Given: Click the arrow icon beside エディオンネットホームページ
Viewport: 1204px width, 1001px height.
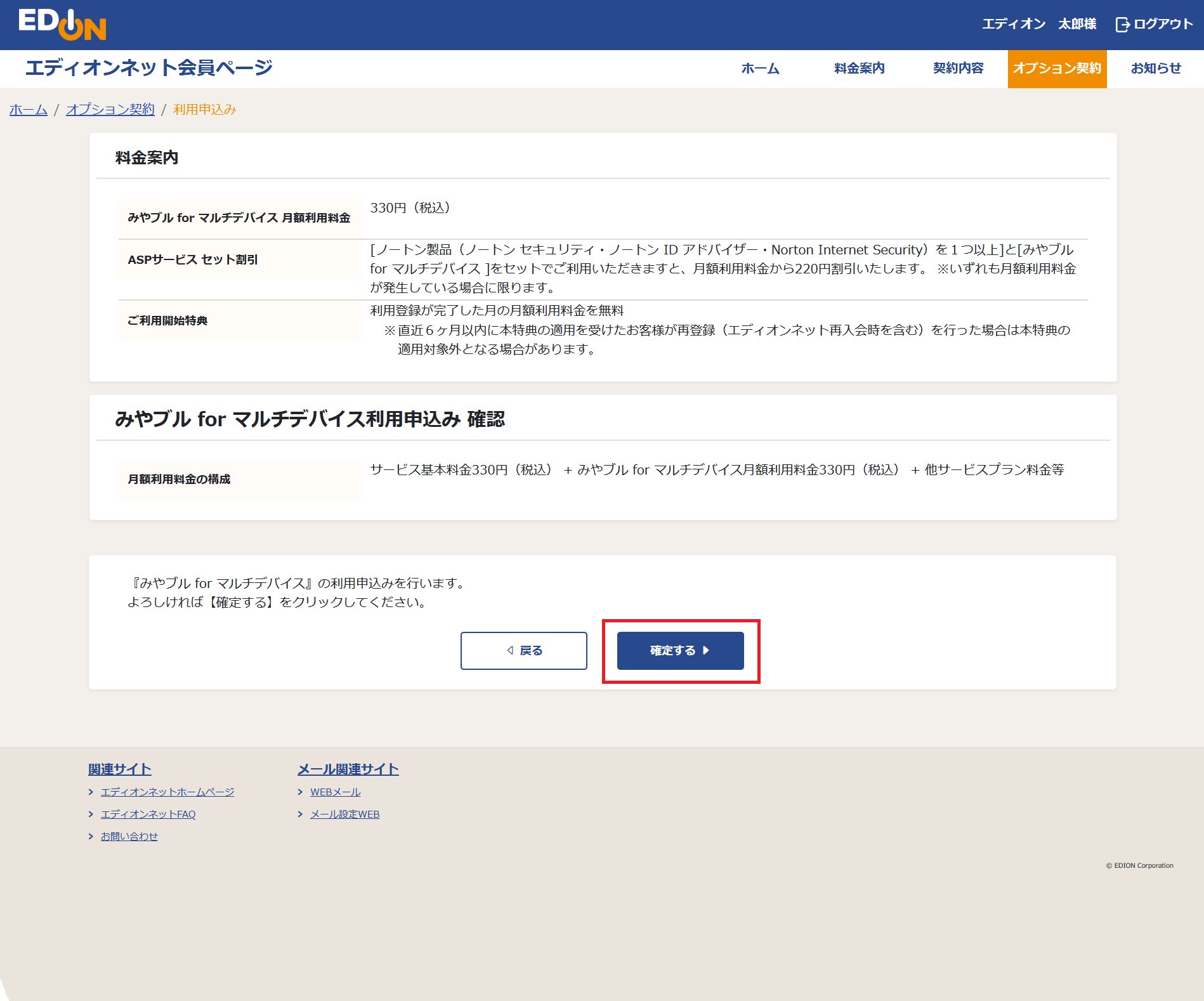Looking at the screenshot, I should (91, 791).
